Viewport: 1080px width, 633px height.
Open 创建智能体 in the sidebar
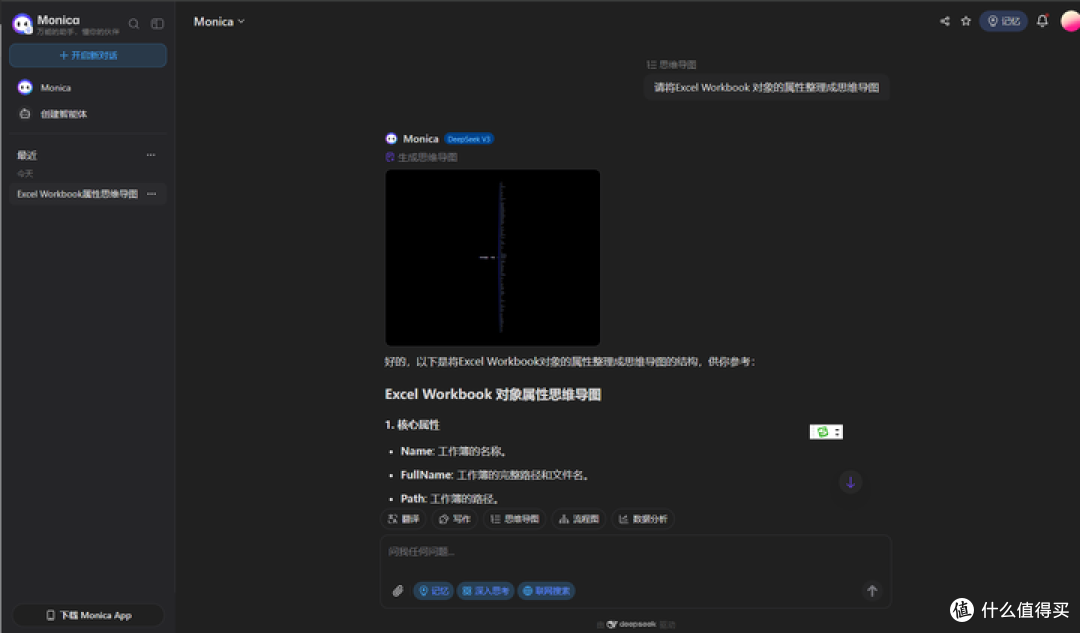click(87, 114)
